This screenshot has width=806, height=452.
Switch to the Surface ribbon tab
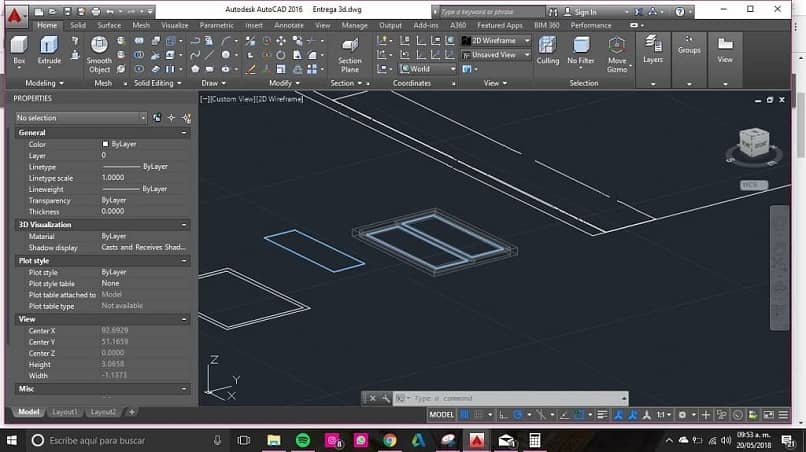tap(109, 25)
